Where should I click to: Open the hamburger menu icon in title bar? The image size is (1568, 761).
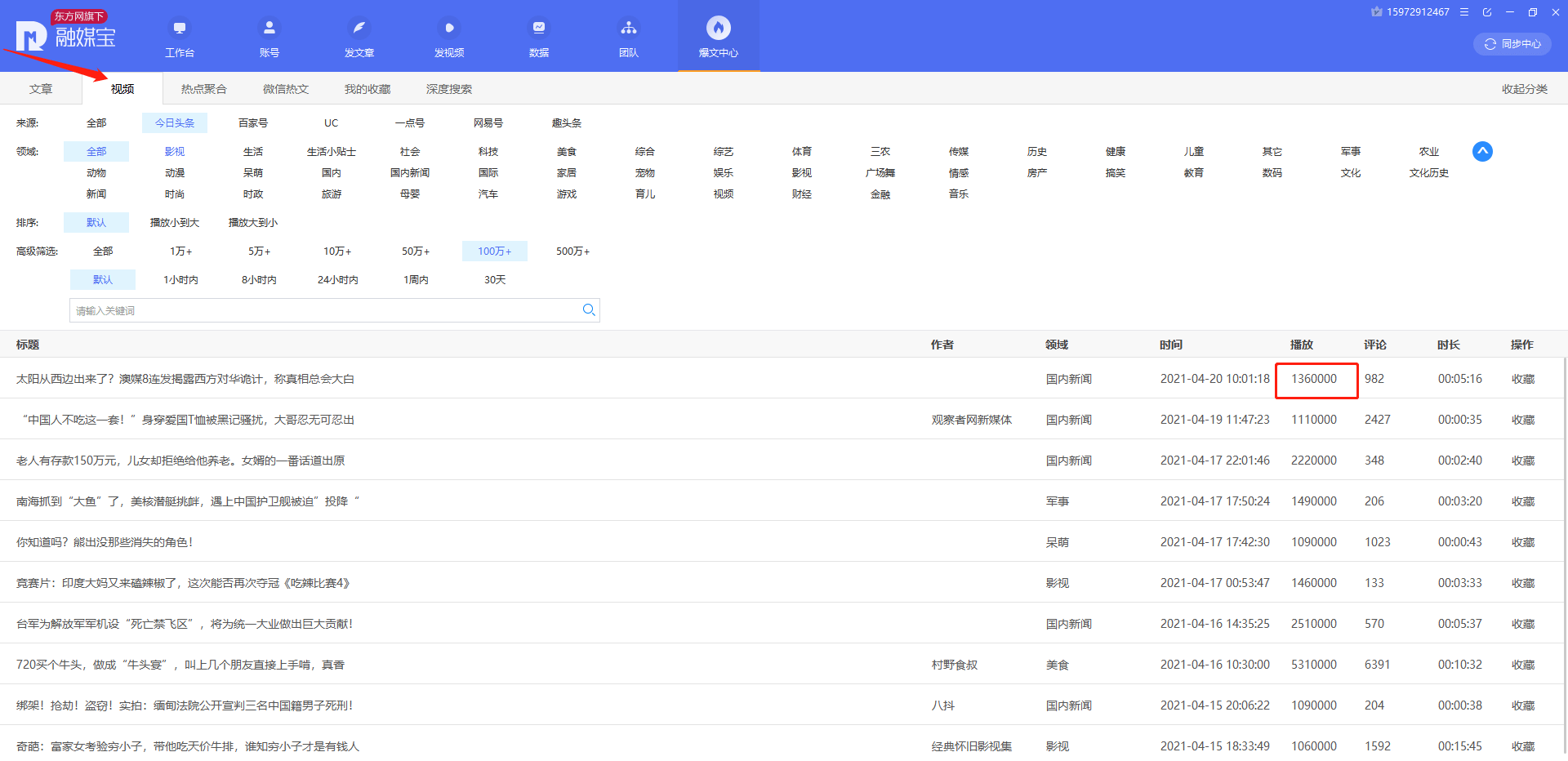pyautogui.click(x=1464, y=12)
